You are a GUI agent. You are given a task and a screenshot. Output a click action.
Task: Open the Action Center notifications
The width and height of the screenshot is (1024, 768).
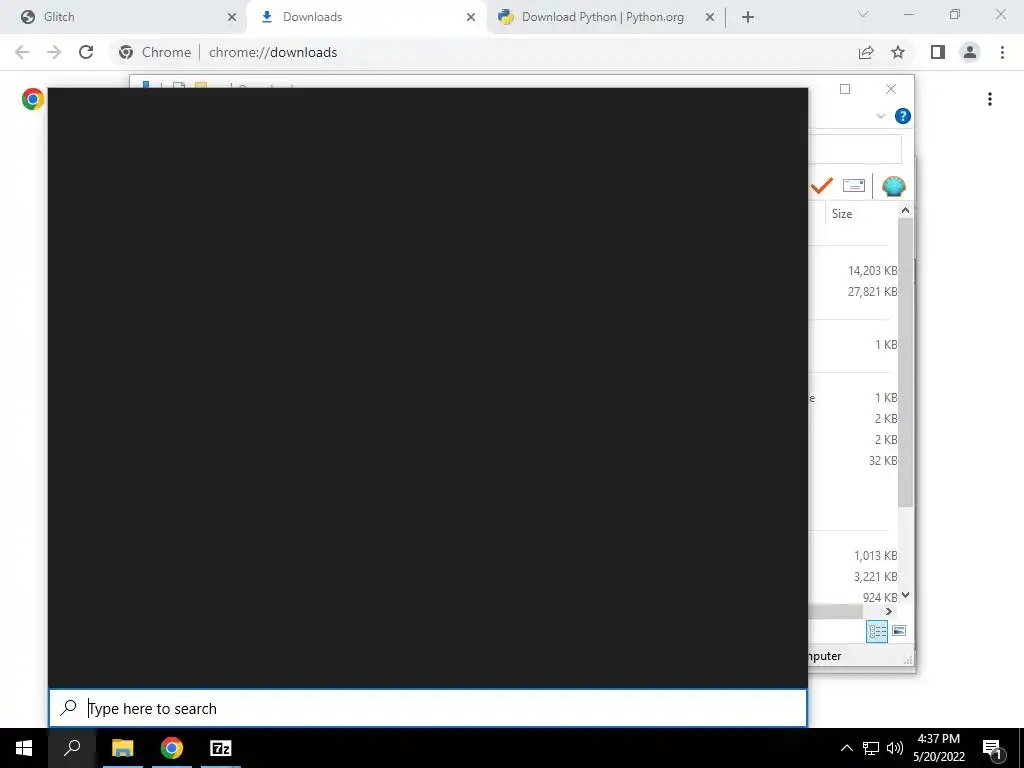pos(993,749)
